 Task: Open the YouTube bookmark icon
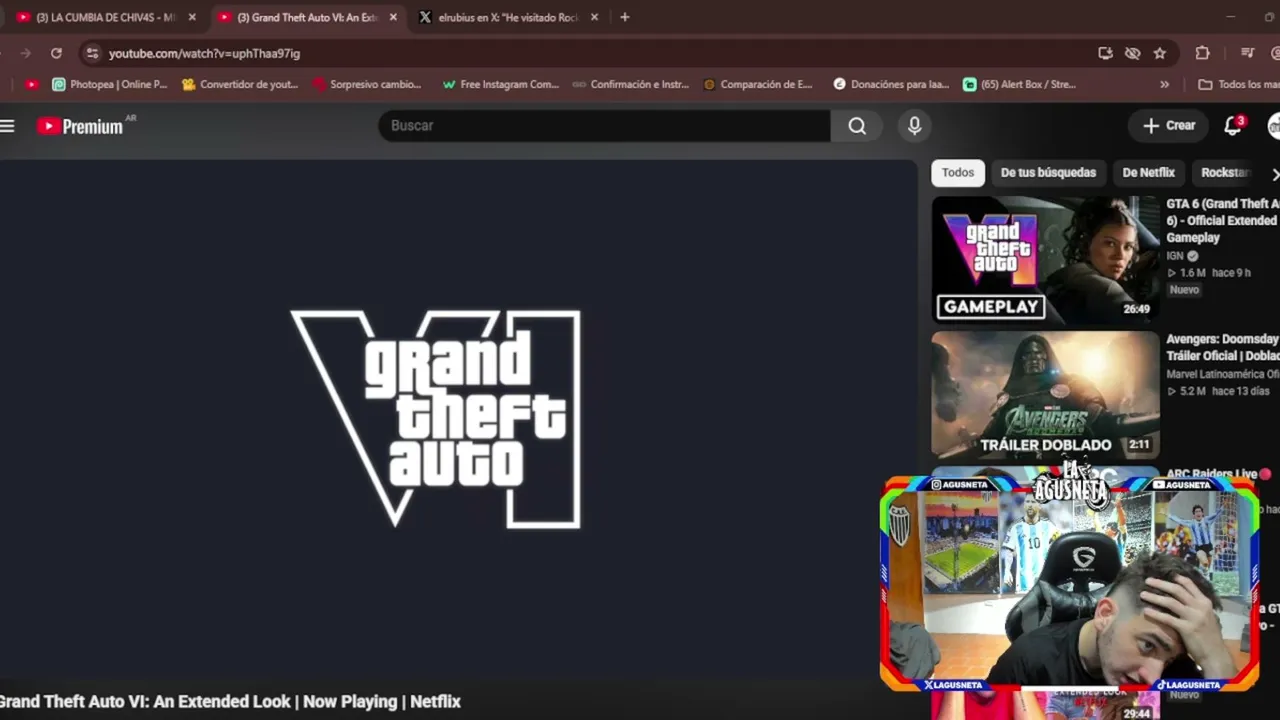[x=32, y=85]
